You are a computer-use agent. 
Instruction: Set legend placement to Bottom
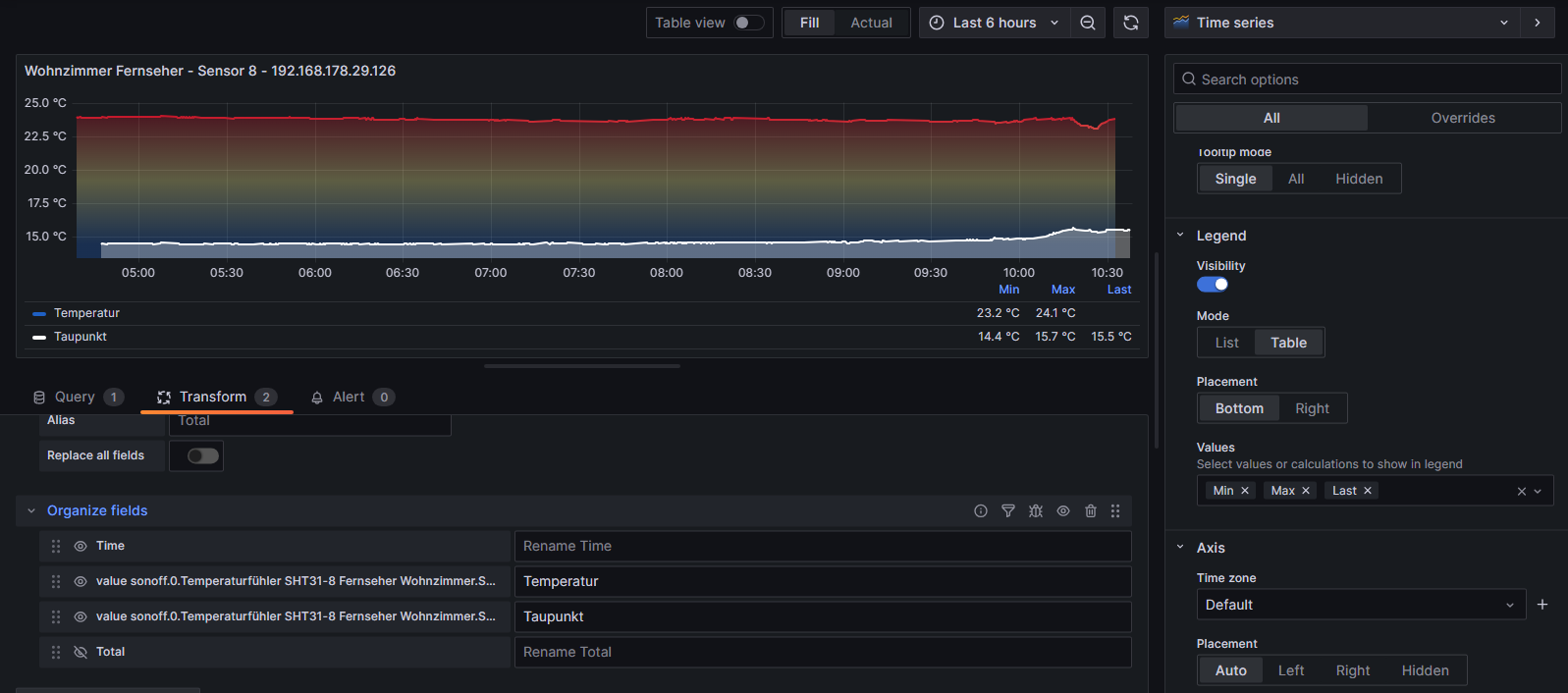click(1239, 408)
